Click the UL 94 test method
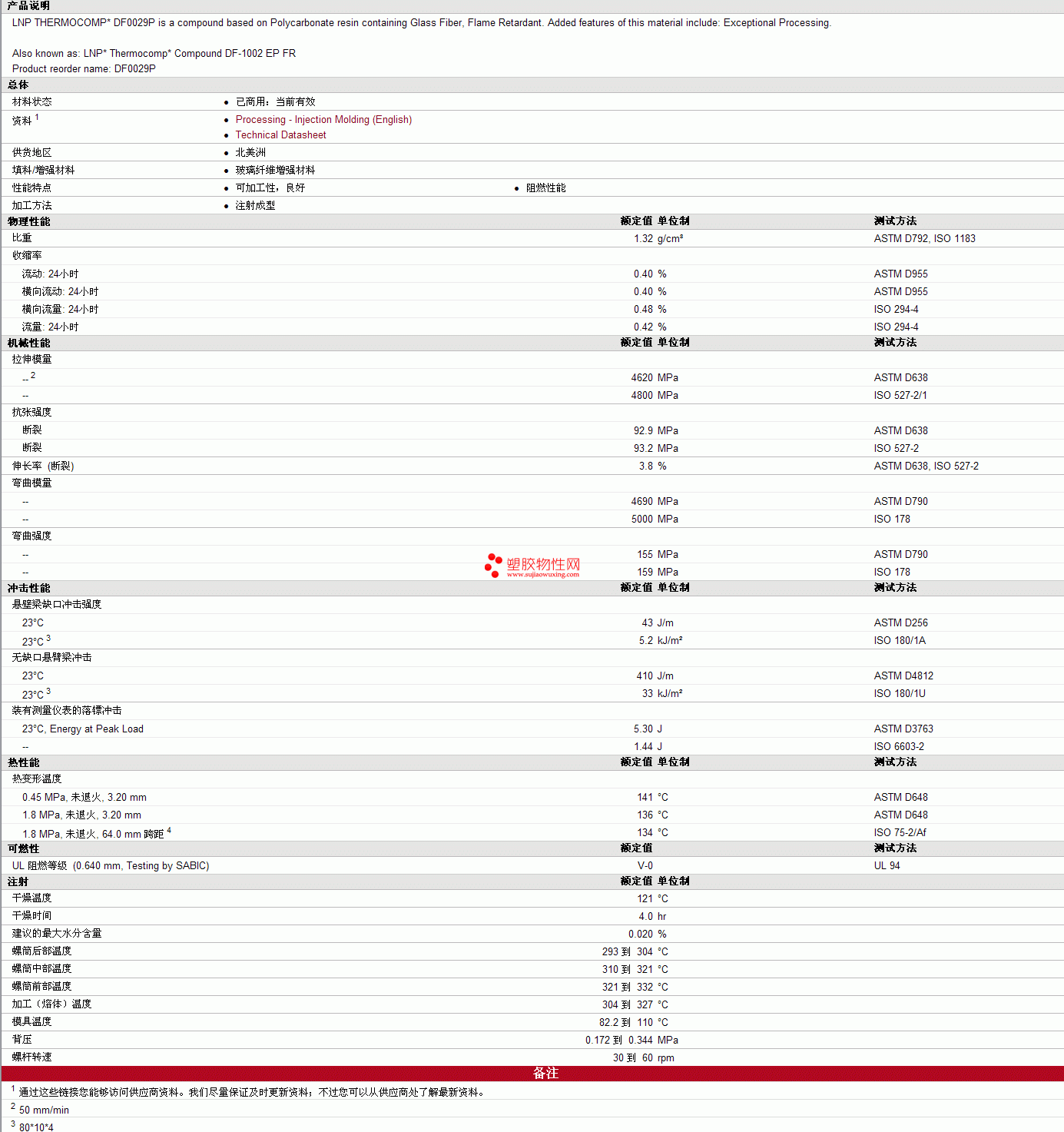The height and width of the screenshot is (1132, 1064). click(887, 866)
